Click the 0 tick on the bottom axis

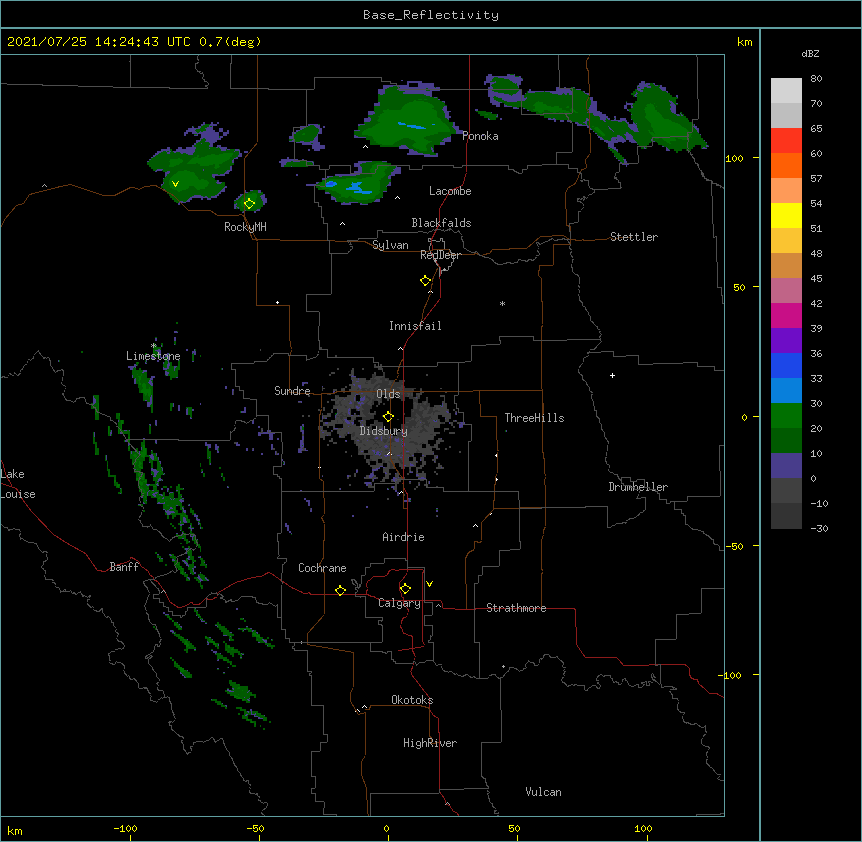pyautogui.click(x=386, y=829)
